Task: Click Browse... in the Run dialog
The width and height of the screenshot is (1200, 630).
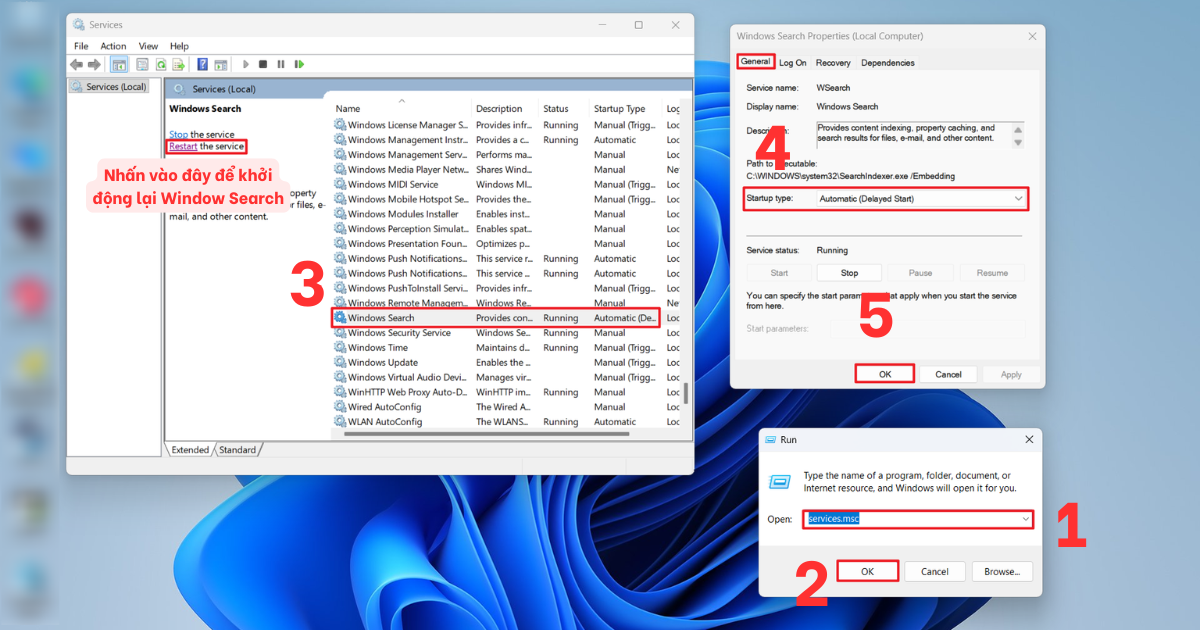Action: 1001,571
